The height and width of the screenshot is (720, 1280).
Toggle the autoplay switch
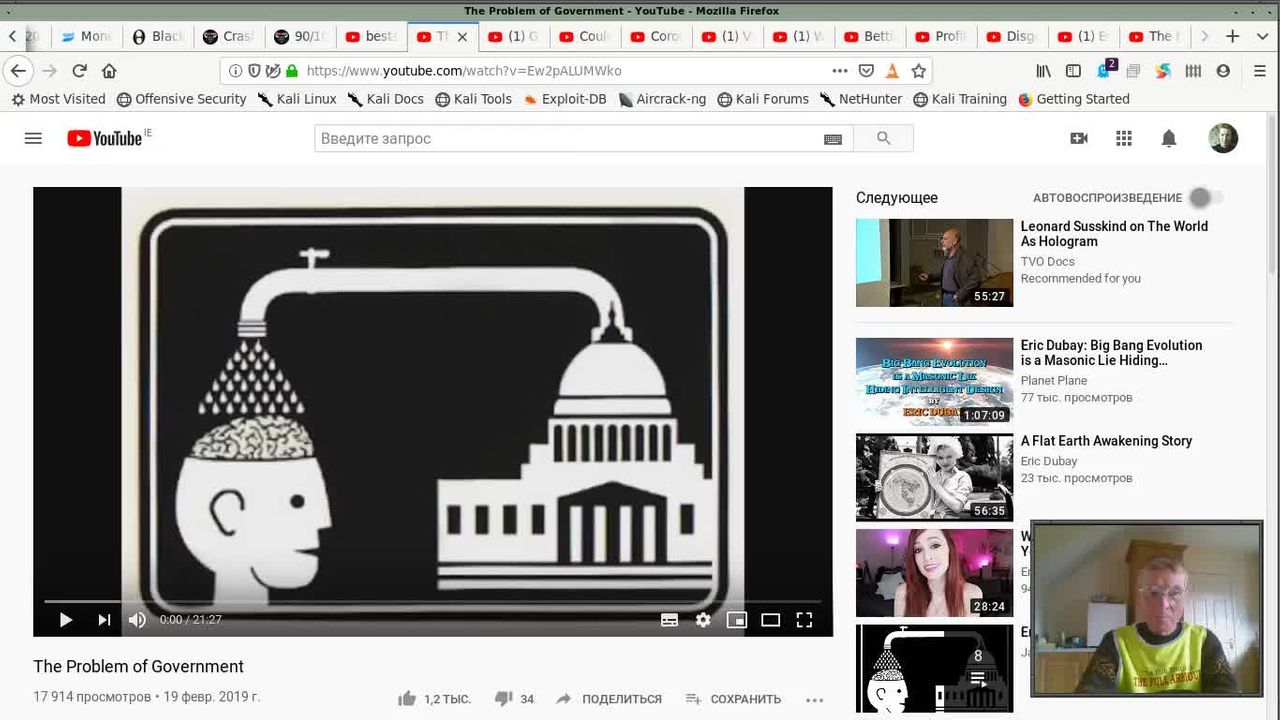(x=1205, y=198)
